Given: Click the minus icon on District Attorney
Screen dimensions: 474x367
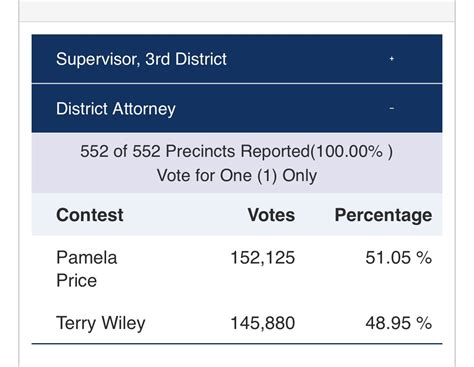Looking at the screenshot, I should click(392, 108).
